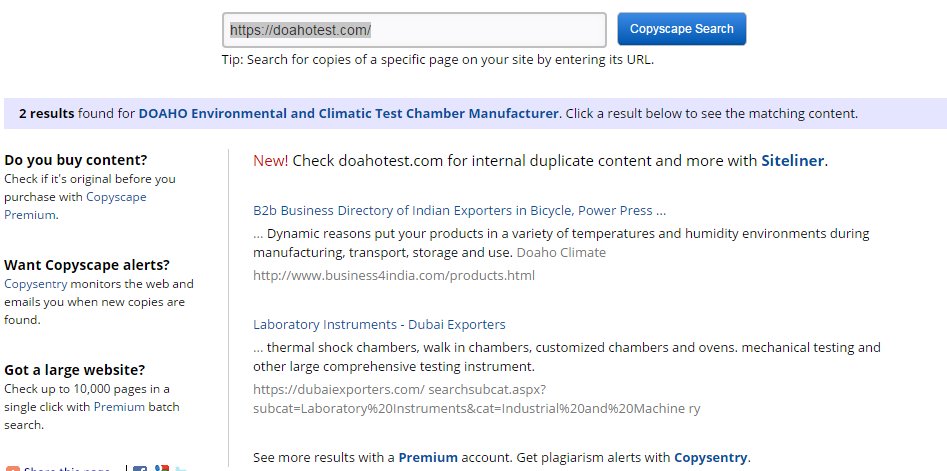Focus the URL search input field
The image size is (947, 471).
414,30
